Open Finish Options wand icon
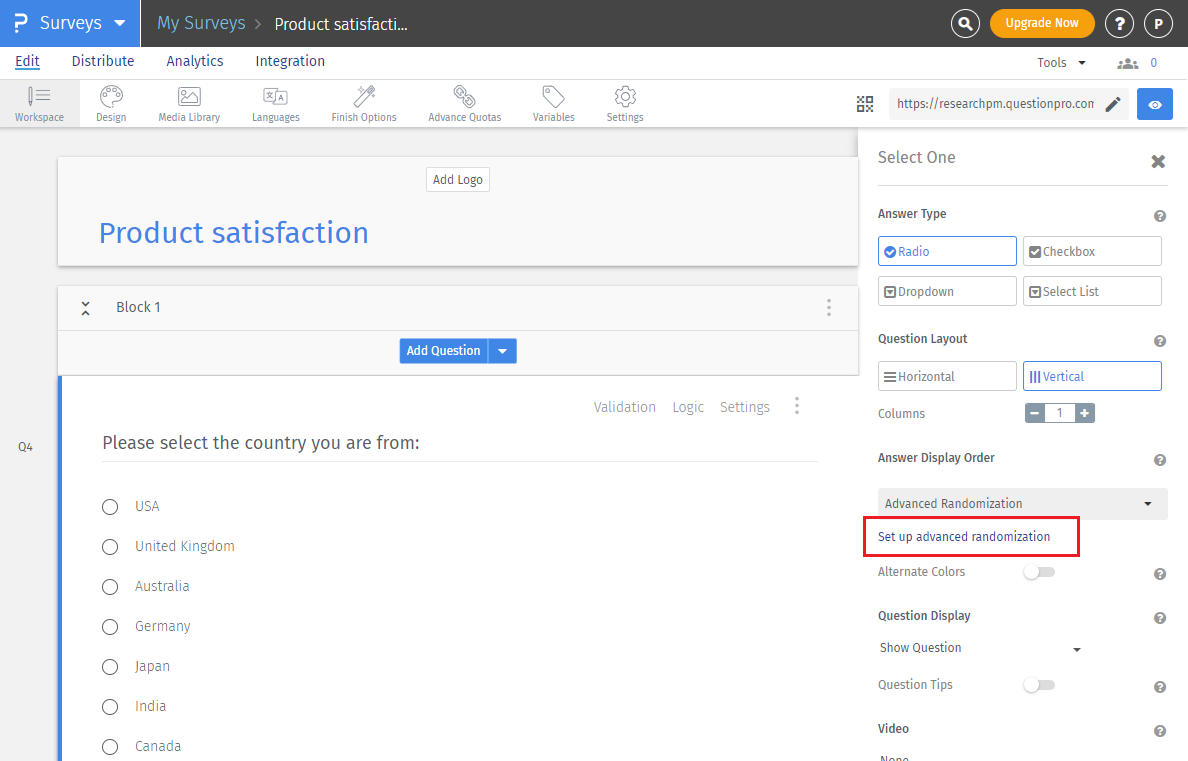Image resolution: width=1188 pixels, height=761 pixels. point(364,103)
